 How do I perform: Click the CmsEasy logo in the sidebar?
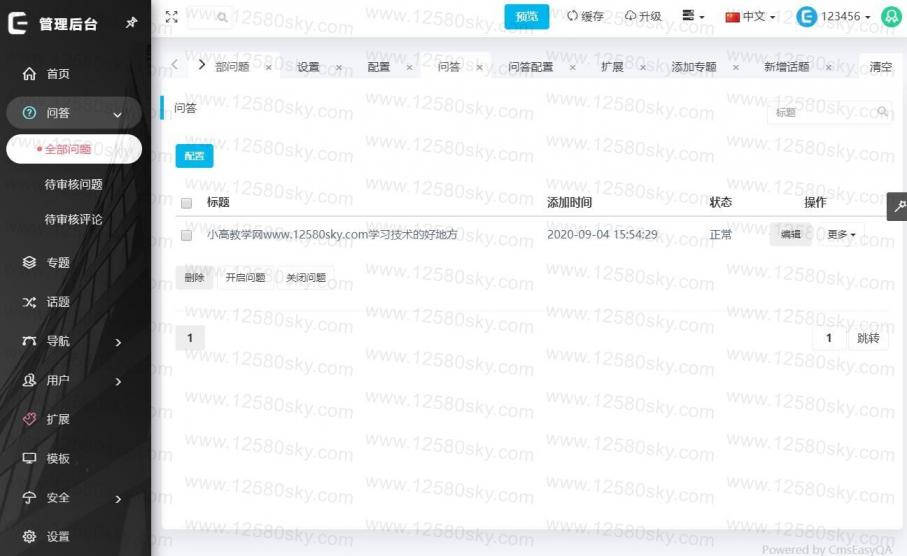17,23
